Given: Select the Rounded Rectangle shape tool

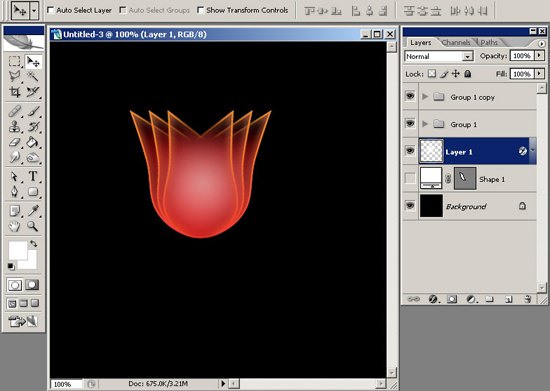Looking at the screenshot, I should [x=33, y=191].
